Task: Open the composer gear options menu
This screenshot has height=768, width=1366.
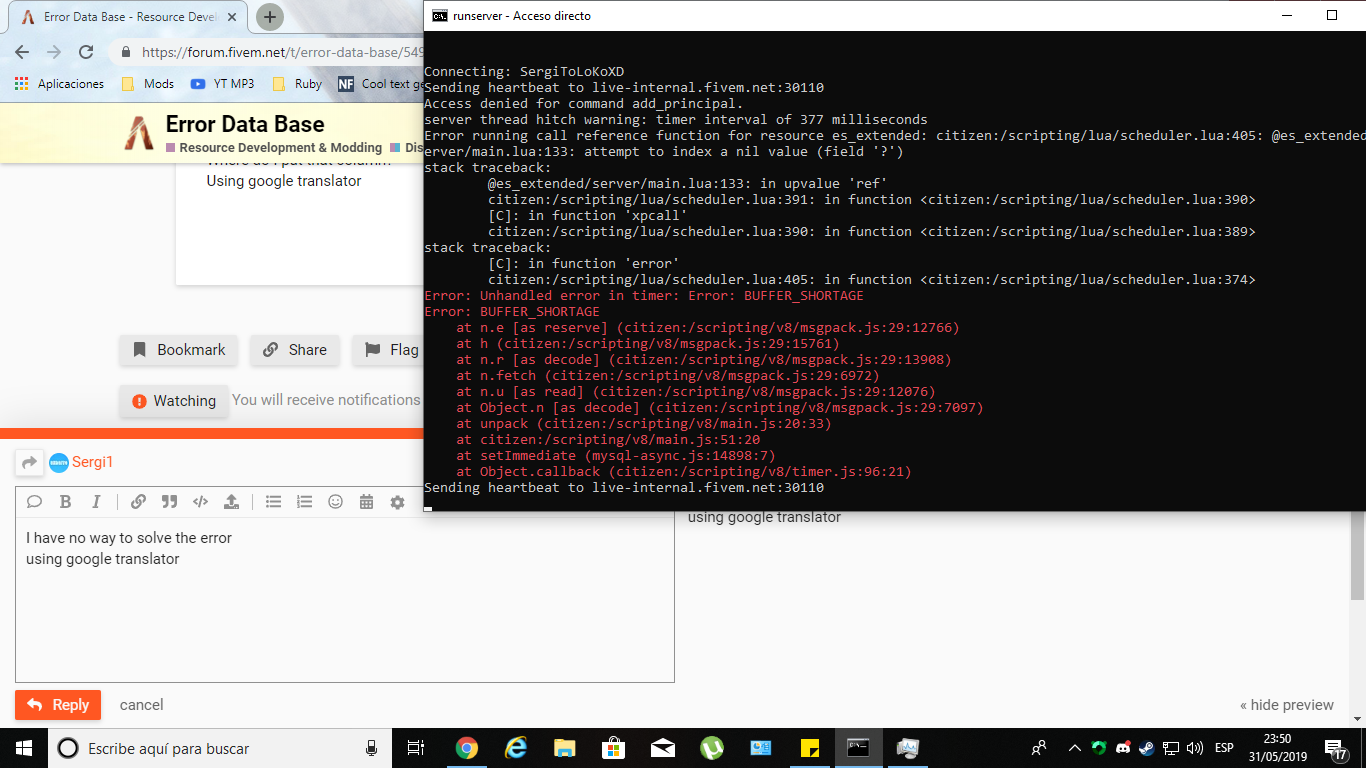Action: click(397, 502)
